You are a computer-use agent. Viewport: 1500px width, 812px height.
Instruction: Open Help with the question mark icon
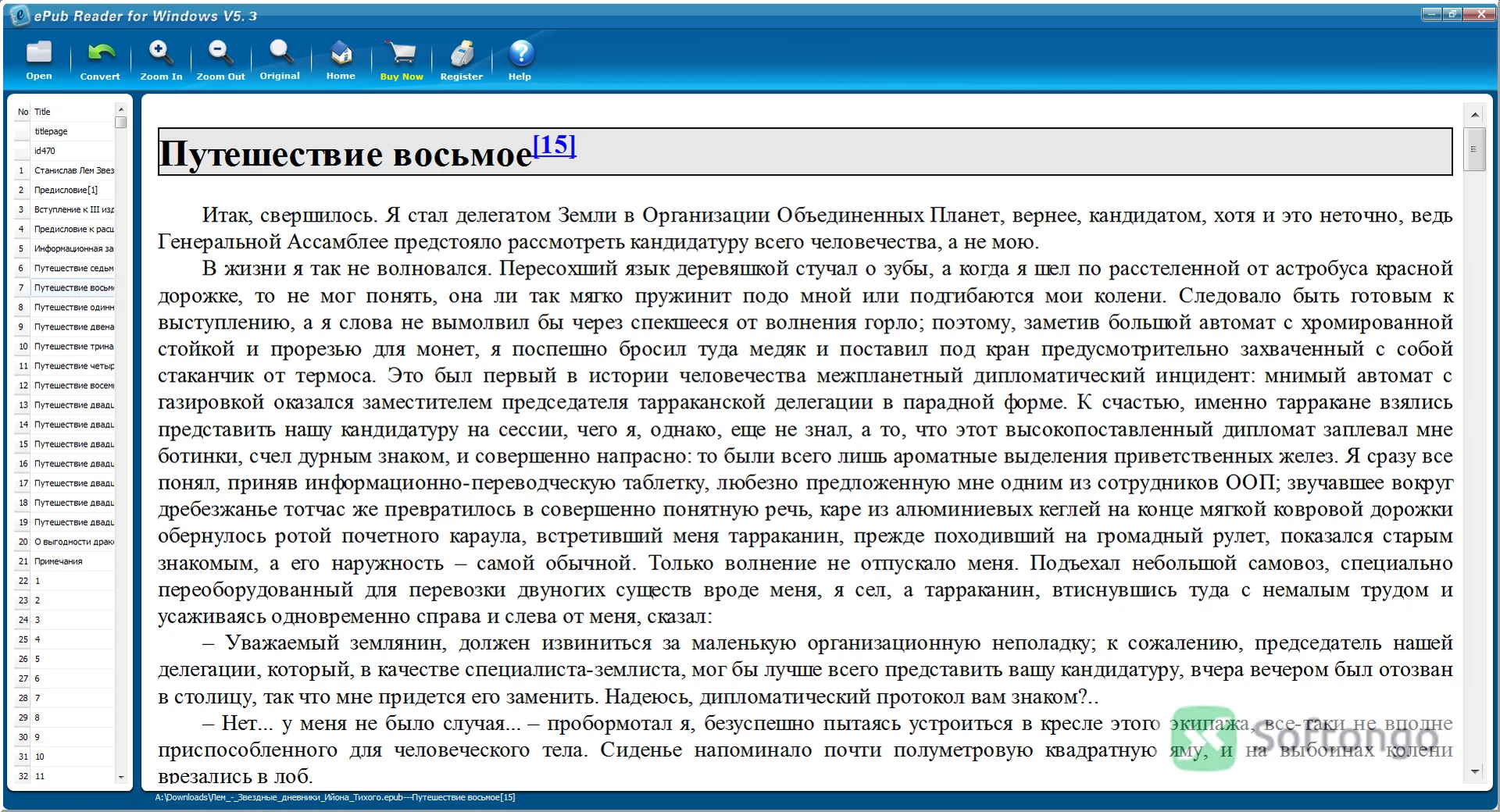pyautogui.click(x=520, y=52)
